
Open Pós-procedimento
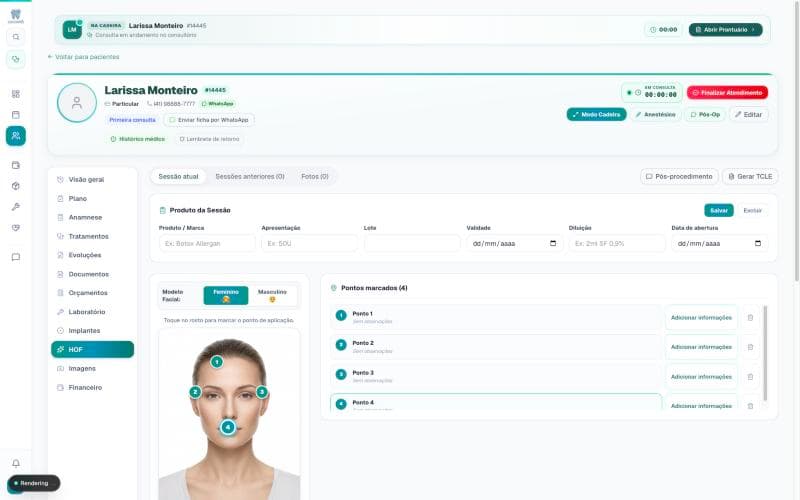(679, 177)
